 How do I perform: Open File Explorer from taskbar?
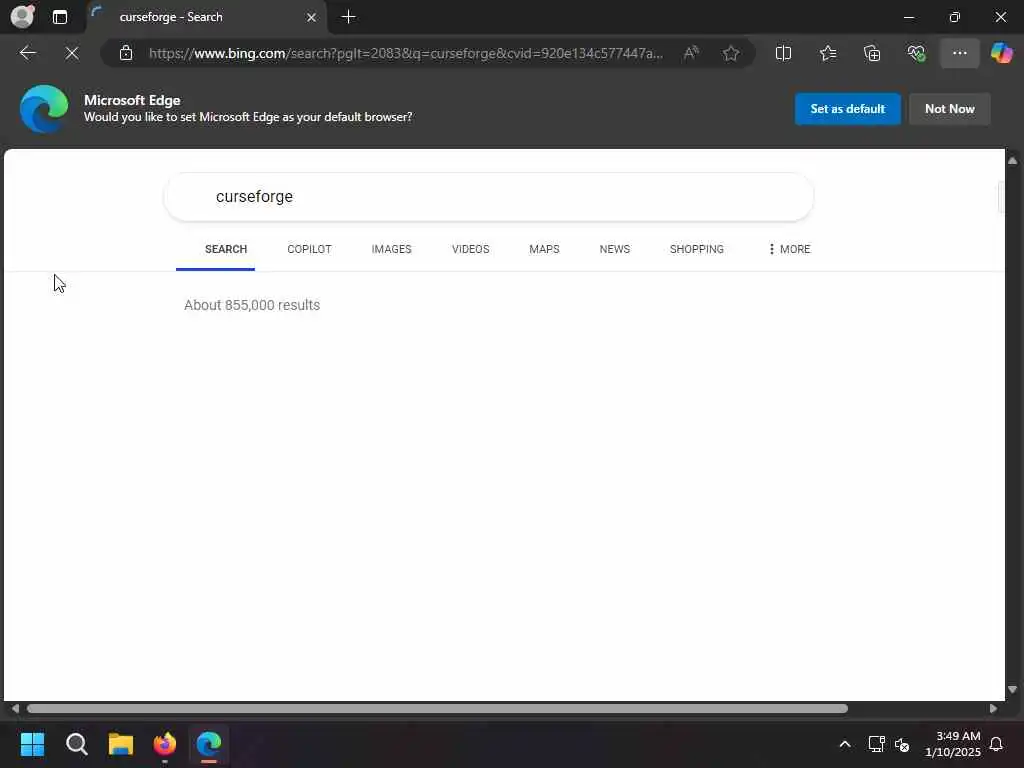click(121, 744)
